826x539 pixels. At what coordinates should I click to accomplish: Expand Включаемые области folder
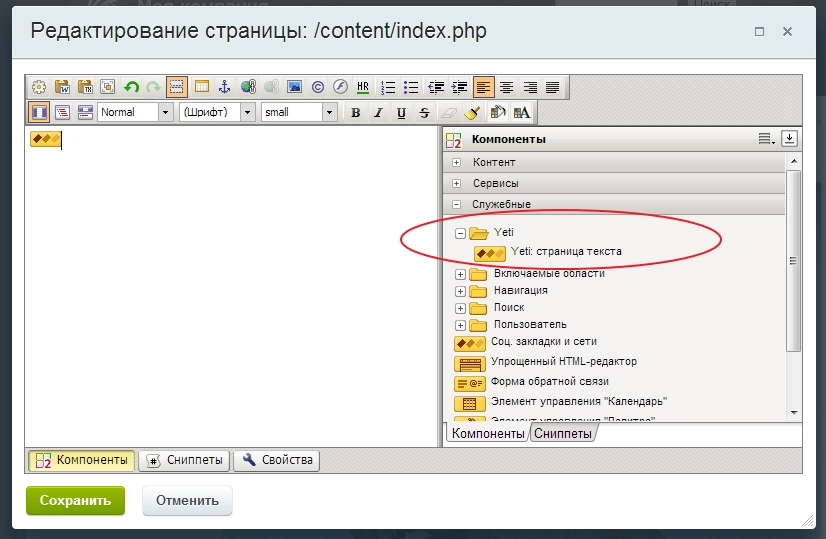coord(460,275)
